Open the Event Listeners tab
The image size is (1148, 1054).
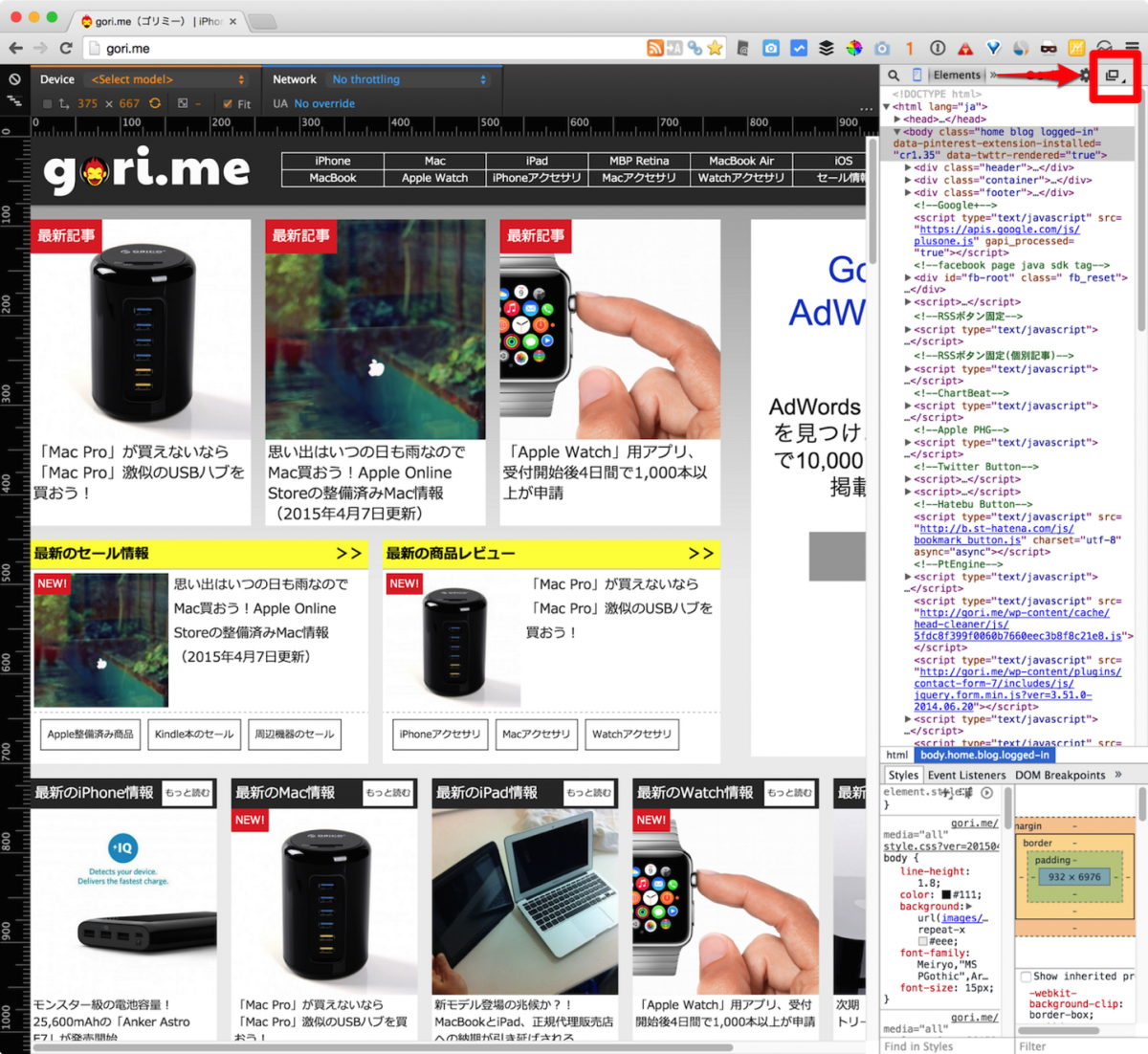click(x=966, y=775)
